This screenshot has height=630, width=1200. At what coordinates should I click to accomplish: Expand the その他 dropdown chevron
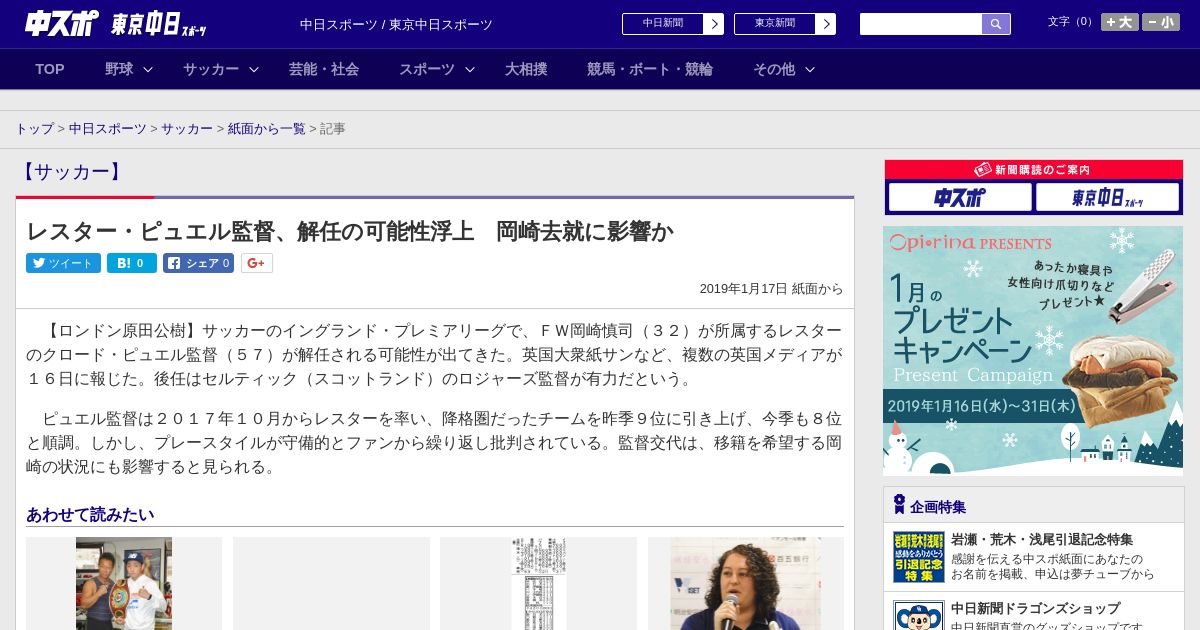click(x=810, y=69)
